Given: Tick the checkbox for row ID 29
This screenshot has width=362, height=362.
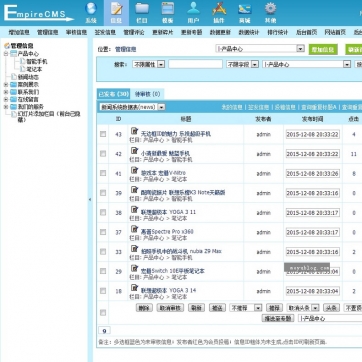Looking at the screenshot, I should (103, 271).
